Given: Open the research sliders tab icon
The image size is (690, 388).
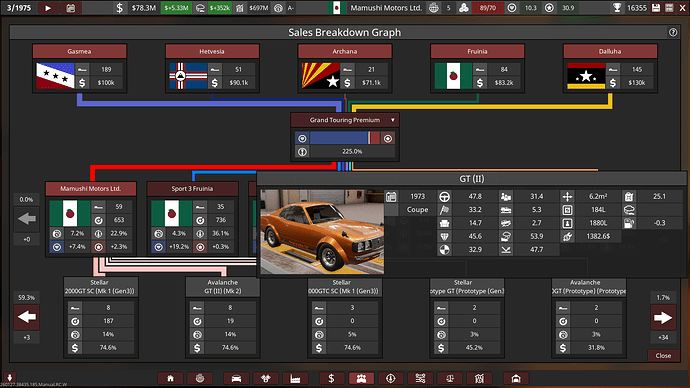Looking at the screenshot, I should 420,378.
